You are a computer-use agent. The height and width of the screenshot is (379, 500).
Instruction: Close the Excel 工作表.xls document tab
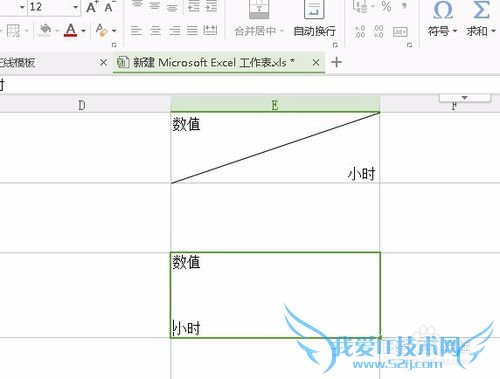[316, 62]
